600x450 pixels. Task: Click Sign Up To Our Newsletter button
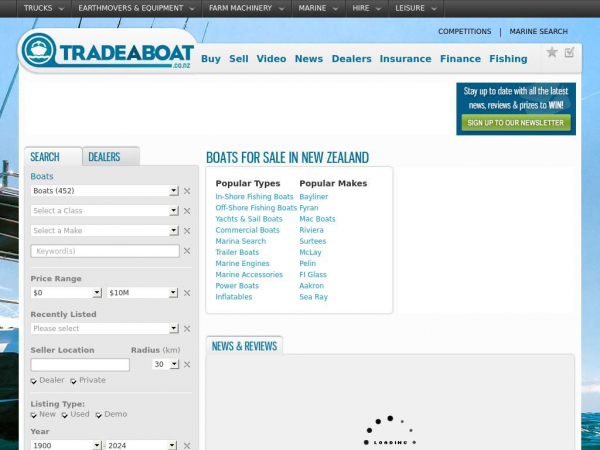tap(516, 123)
